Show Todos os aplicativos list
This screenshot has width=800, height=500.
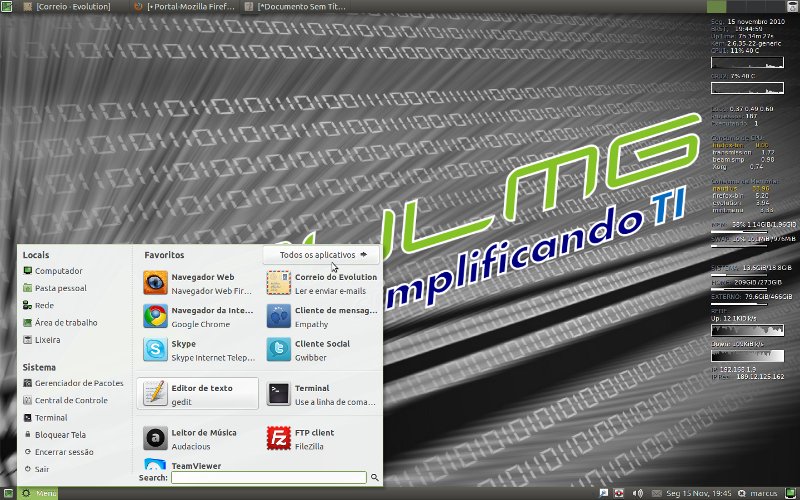(x=321, y=255)
